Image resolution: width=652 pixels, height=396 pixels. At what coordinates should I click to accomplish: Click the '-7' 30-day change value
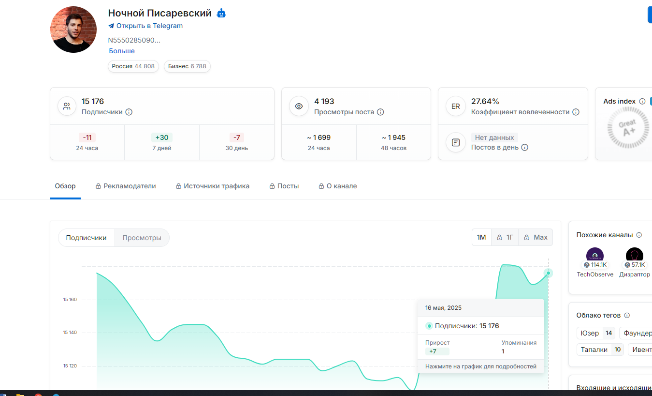[237, 137]
